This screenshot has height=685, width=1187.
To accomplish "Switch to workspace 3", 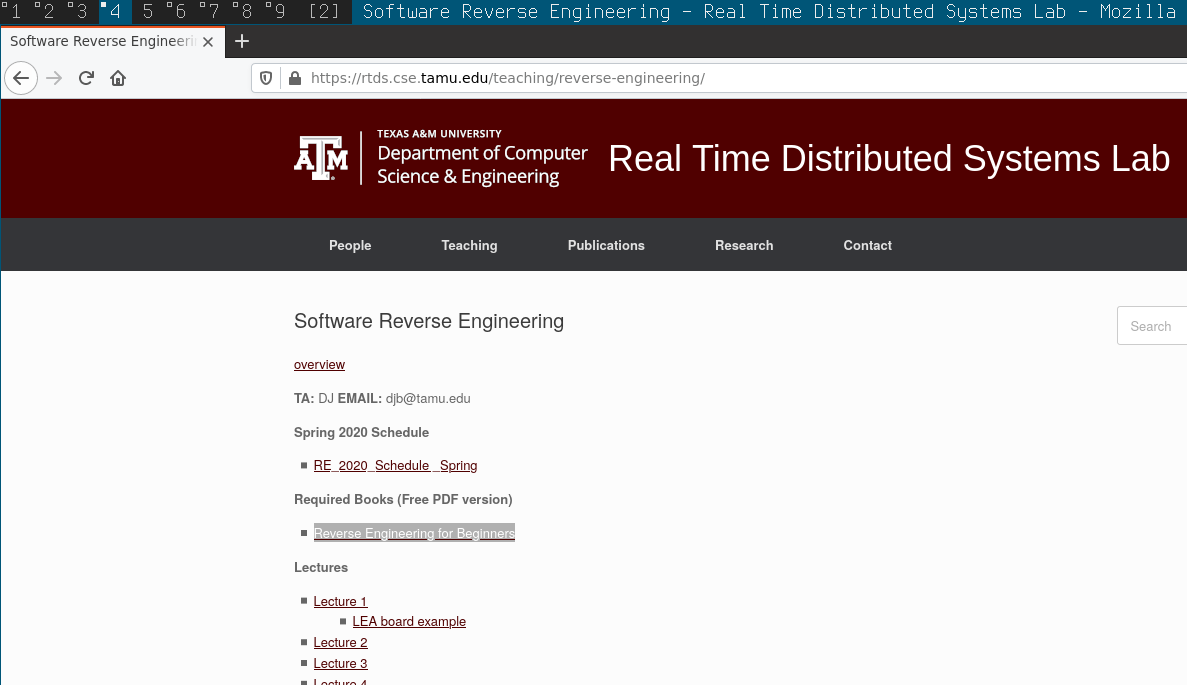I will [81, 11].
